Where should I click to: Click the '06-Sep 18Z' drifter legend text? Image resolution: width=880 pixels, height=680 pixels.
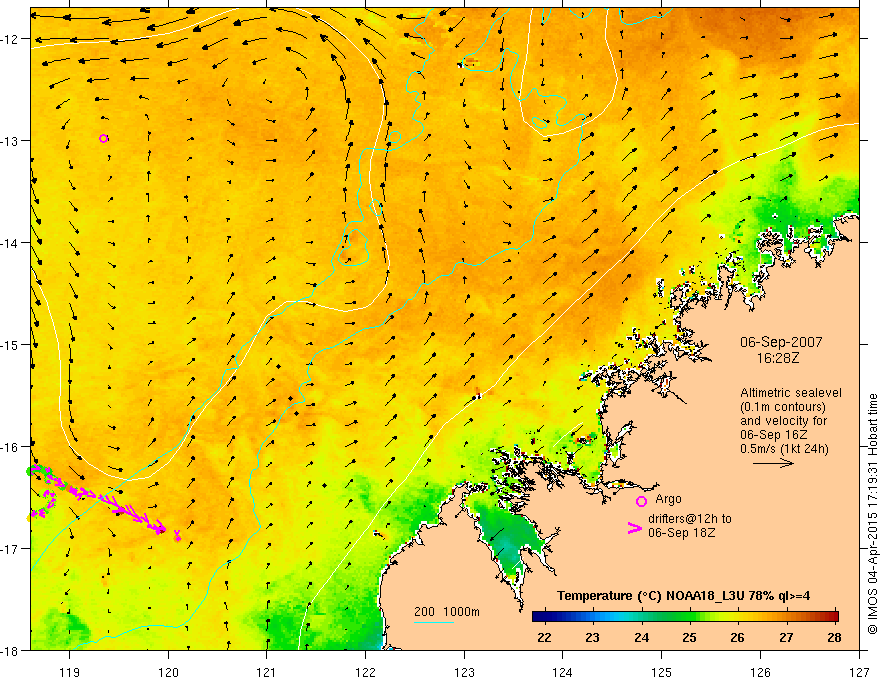[x=681, y=533]
